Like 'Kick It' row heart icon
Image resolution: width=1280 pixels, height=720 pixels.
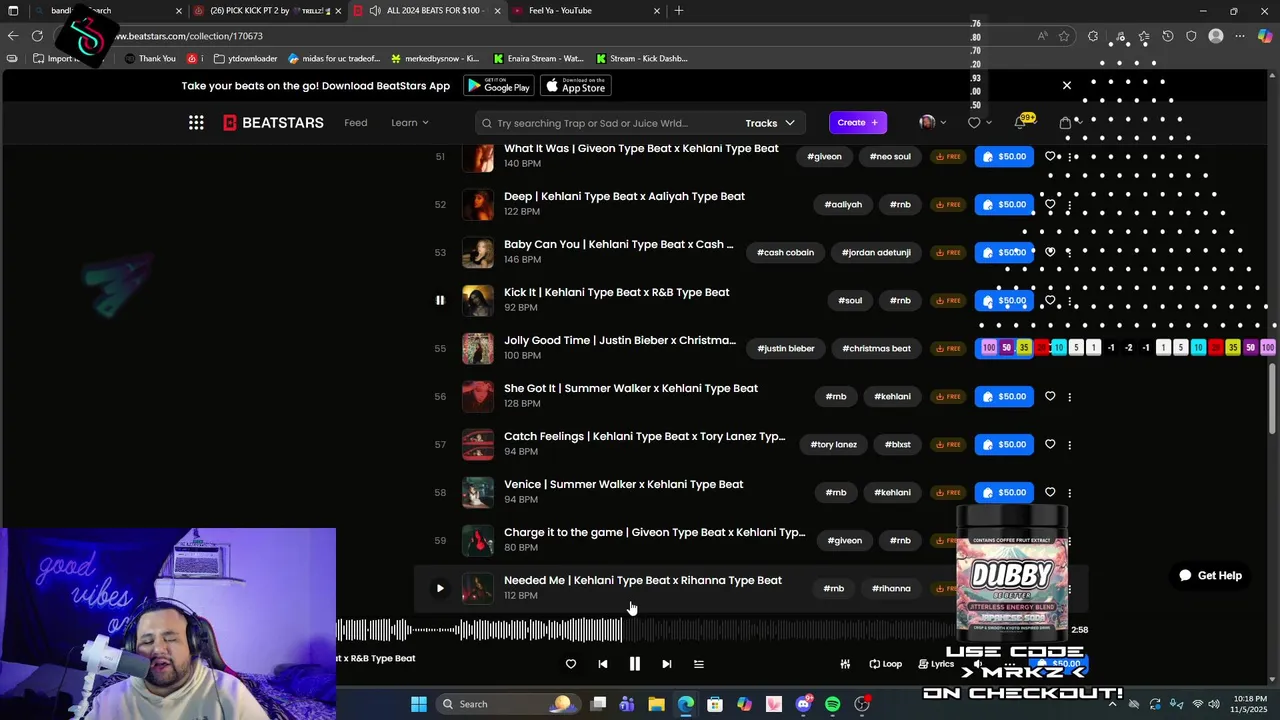click(1050, 300)
